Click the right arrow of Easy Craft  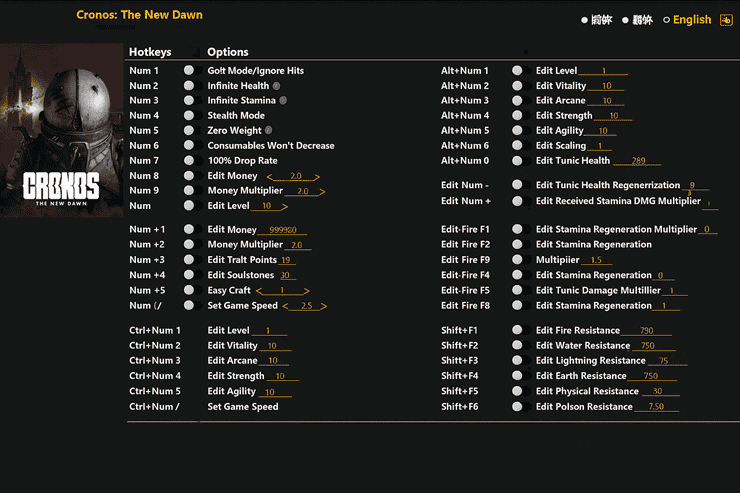(x=307, y=291)
